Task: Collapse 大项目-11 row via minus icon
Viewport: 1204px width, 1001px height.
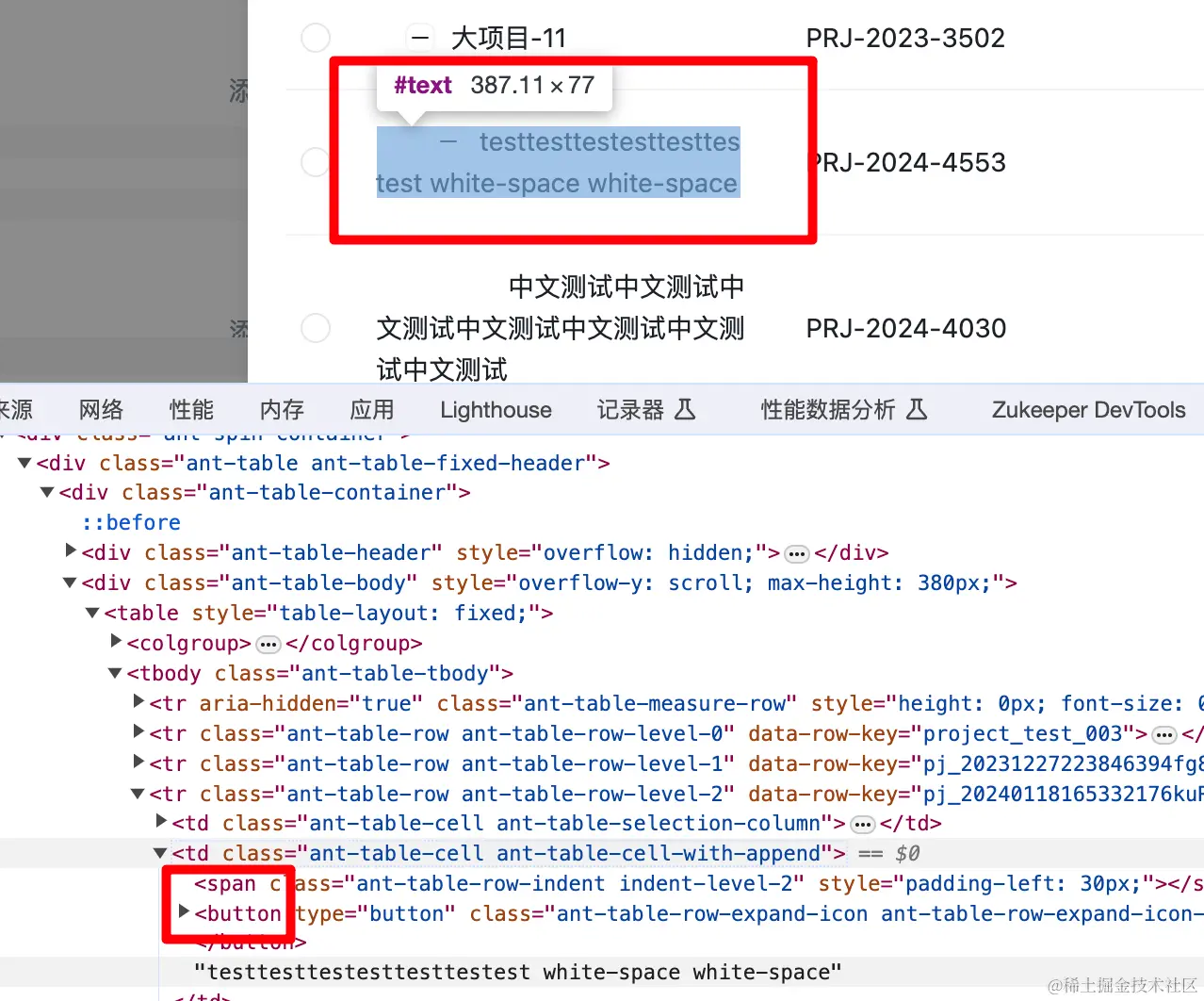Action: [x=420, y=38]
